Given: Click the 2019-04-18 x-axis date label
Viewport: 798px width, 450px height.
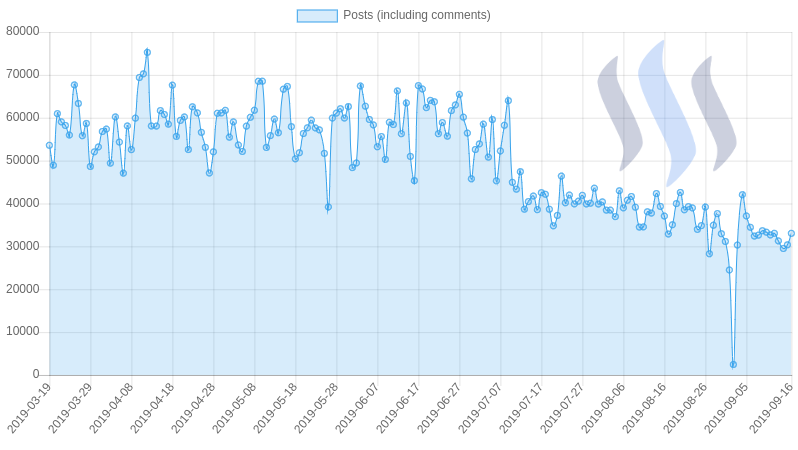Looking at the screenshot, I should point(153,408).
